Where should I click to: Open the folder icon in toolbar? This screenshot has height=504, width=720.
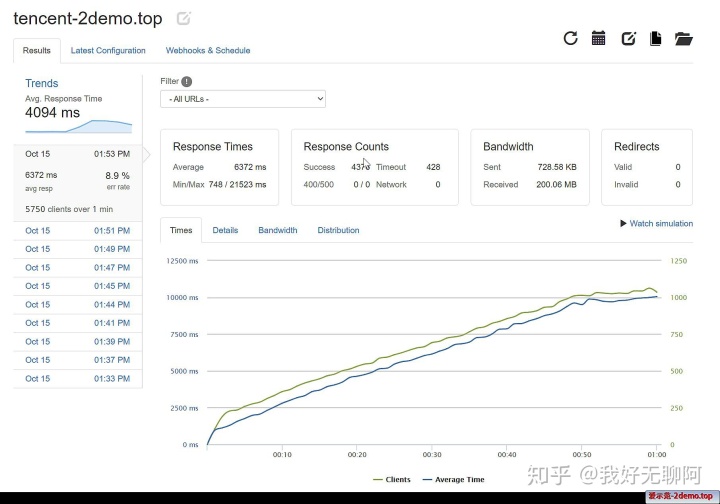click(x=683, y=39)
